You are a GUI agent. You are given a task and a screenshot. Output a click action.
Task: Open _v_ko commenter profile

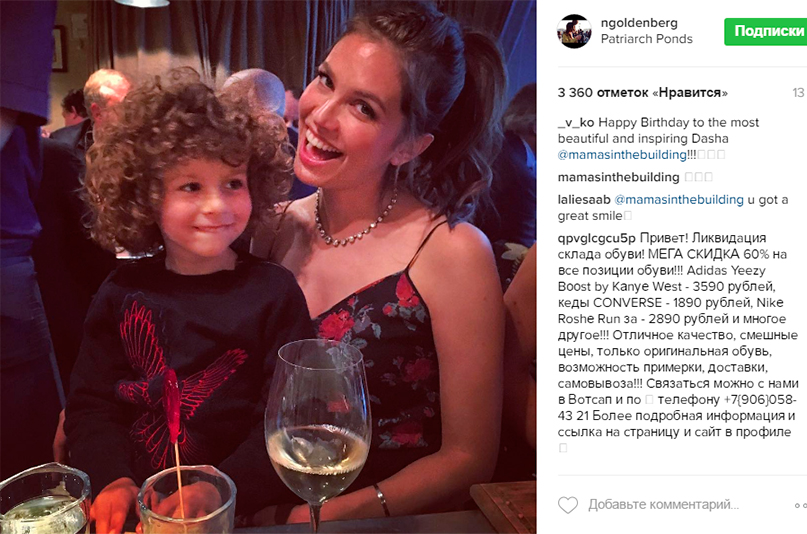click(576, 122)
